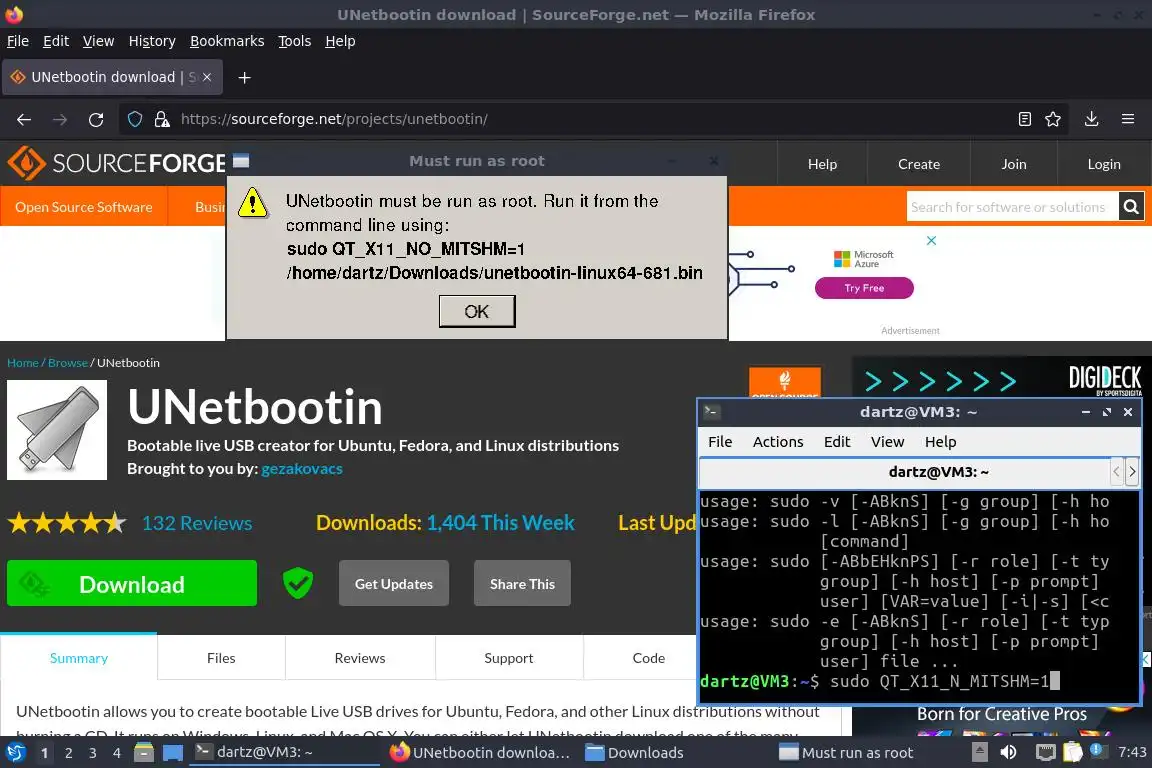Open the file manager taskbar launcher
Screen dimensions: 1152x768
click(144, 752)
